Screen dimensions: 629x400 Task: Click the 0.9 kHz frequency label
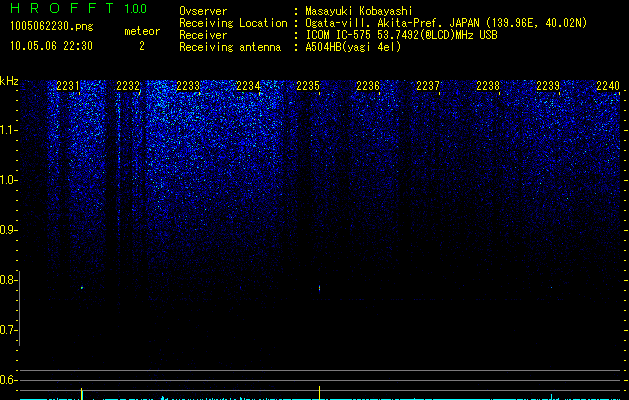9,230
